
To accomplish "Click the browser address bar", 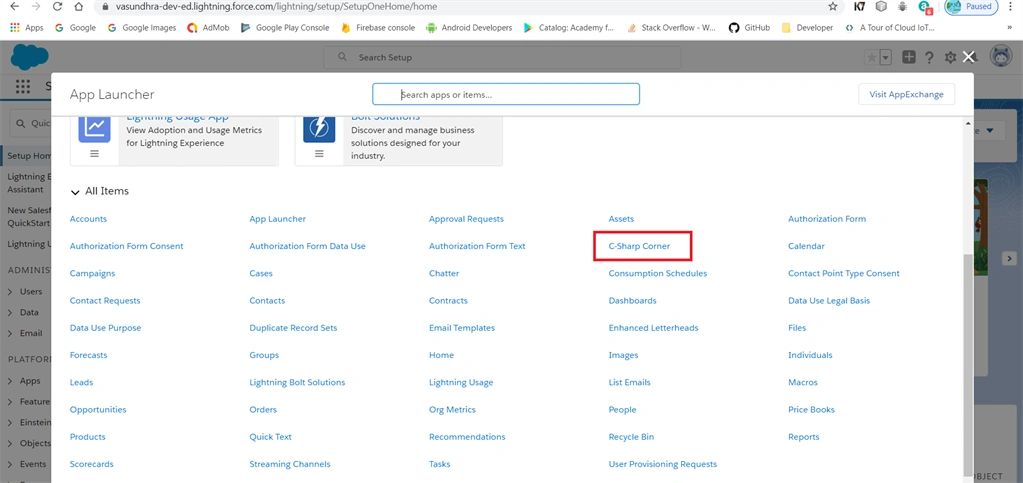I will pos(466,7).
